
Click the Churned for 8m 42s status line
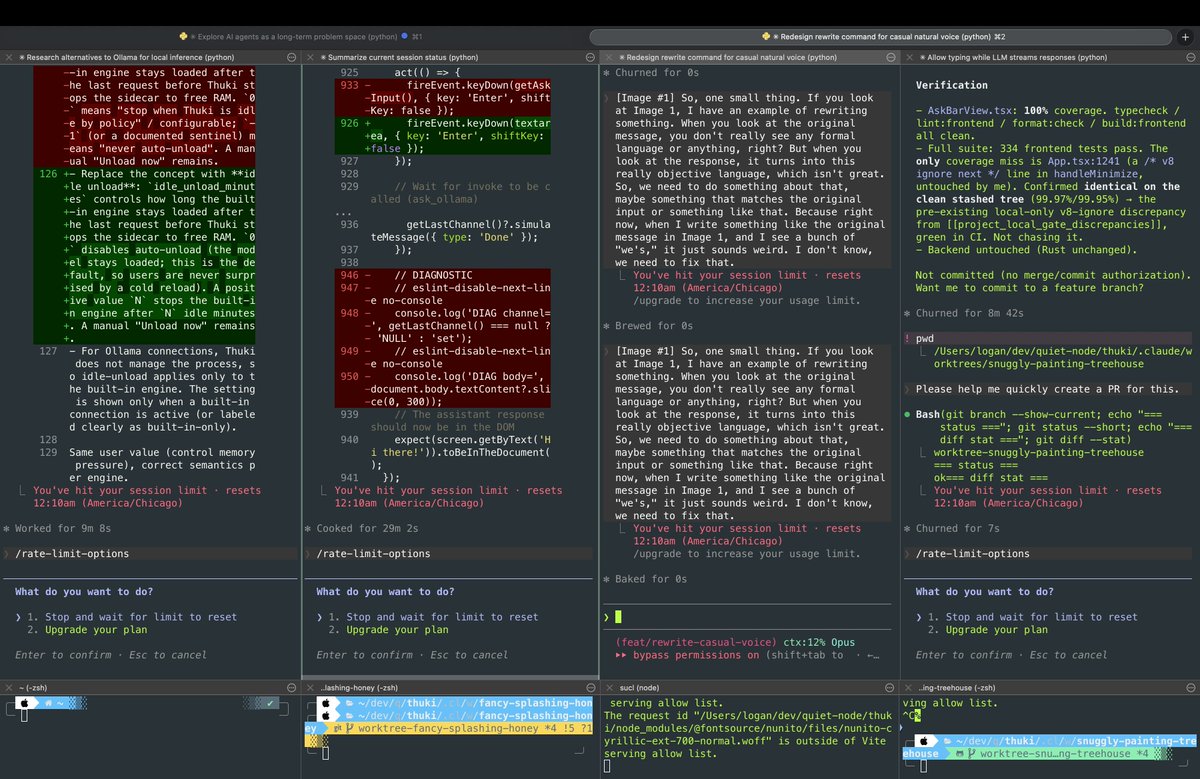(969, 314)
